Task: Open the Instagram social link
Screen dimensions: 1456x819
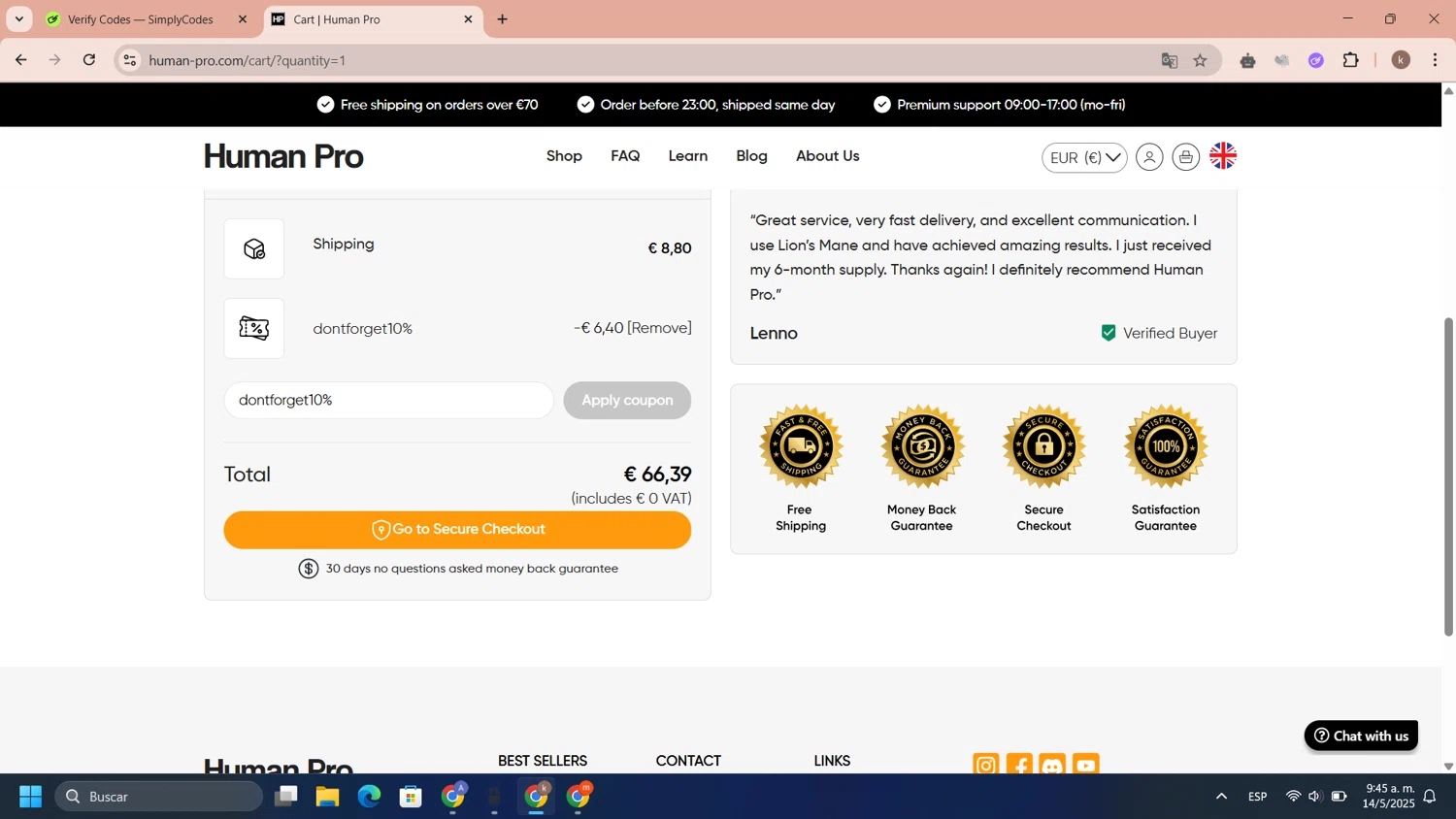Action: [986, 765]
